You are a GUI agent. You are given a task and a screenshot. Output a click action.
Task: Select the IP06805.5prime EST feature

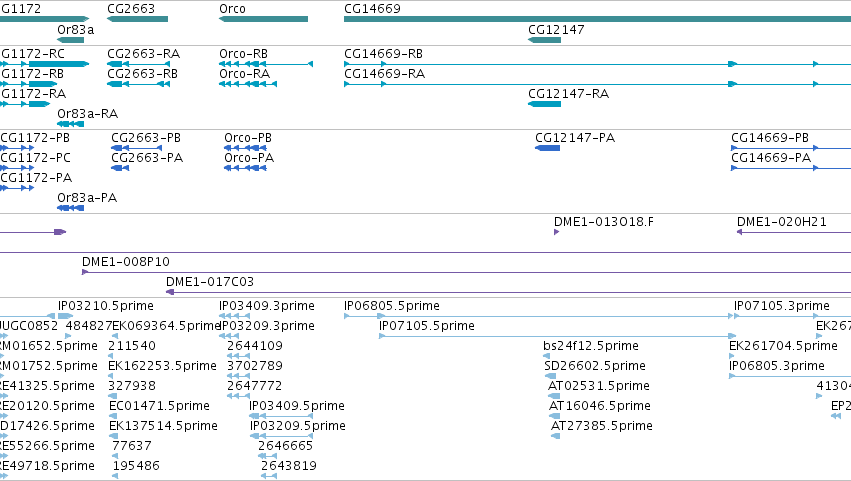(539, 316)
